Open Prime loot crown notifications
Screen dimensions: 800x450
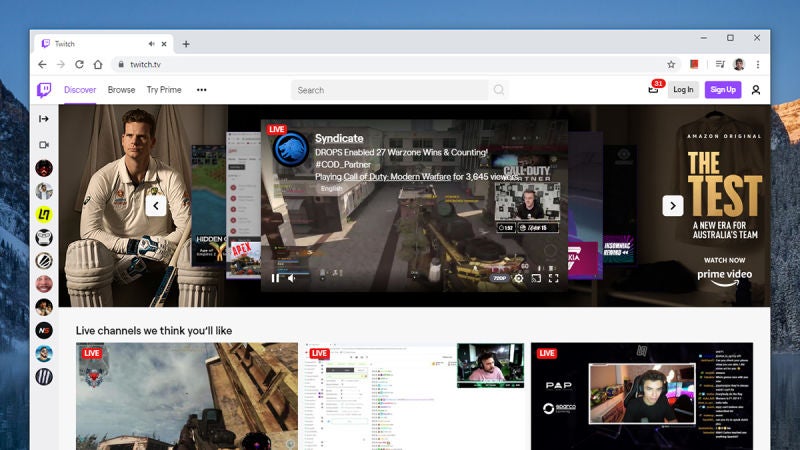[x=653, y=90]
